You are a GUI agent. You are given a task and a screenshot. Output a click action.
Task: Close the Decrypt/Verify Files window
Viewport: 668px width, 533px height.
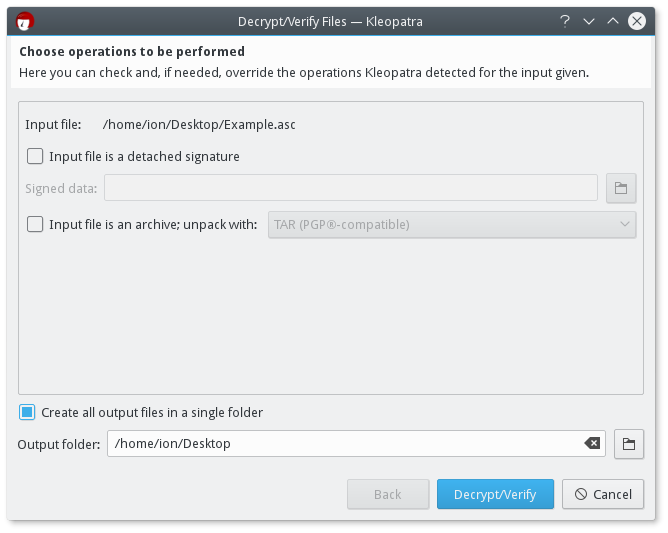636,21
